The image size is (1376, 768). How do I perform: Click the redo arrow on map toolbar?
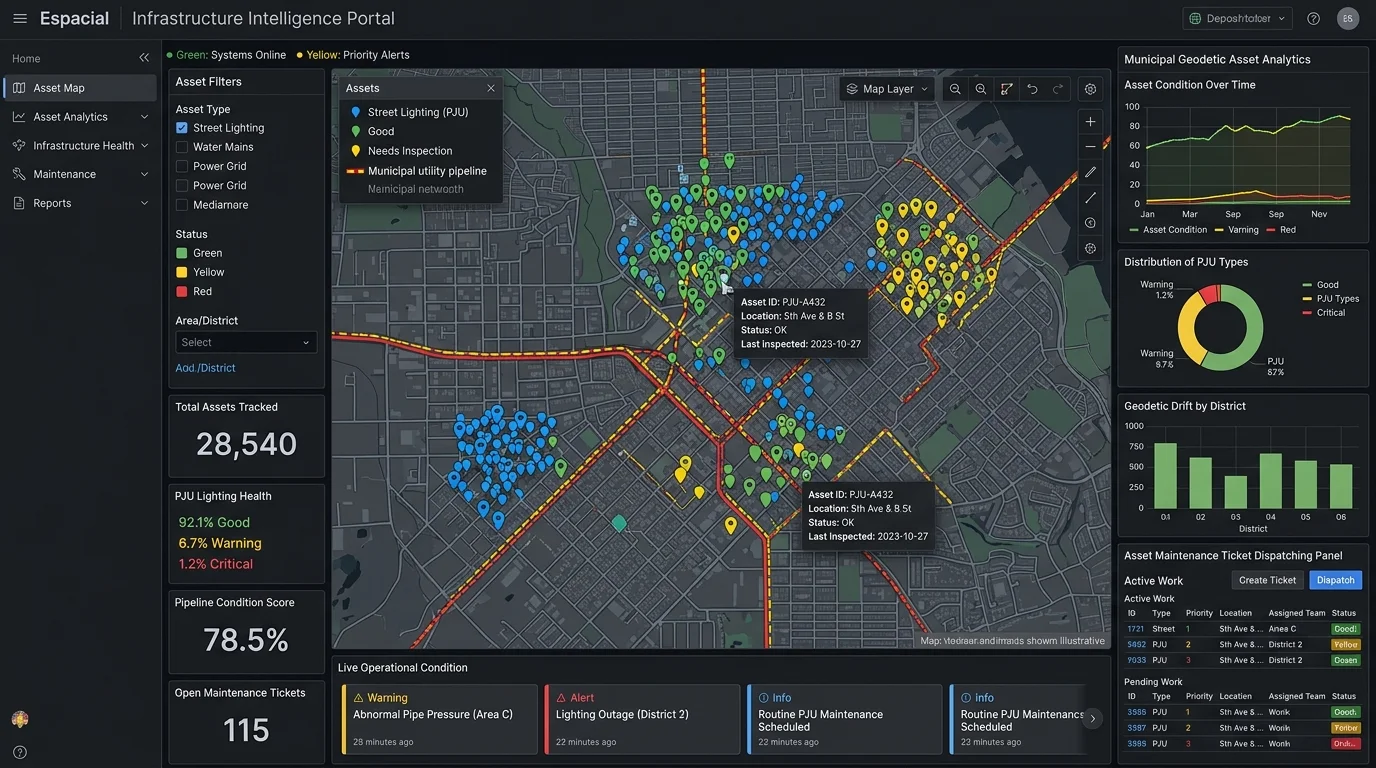1058,89
